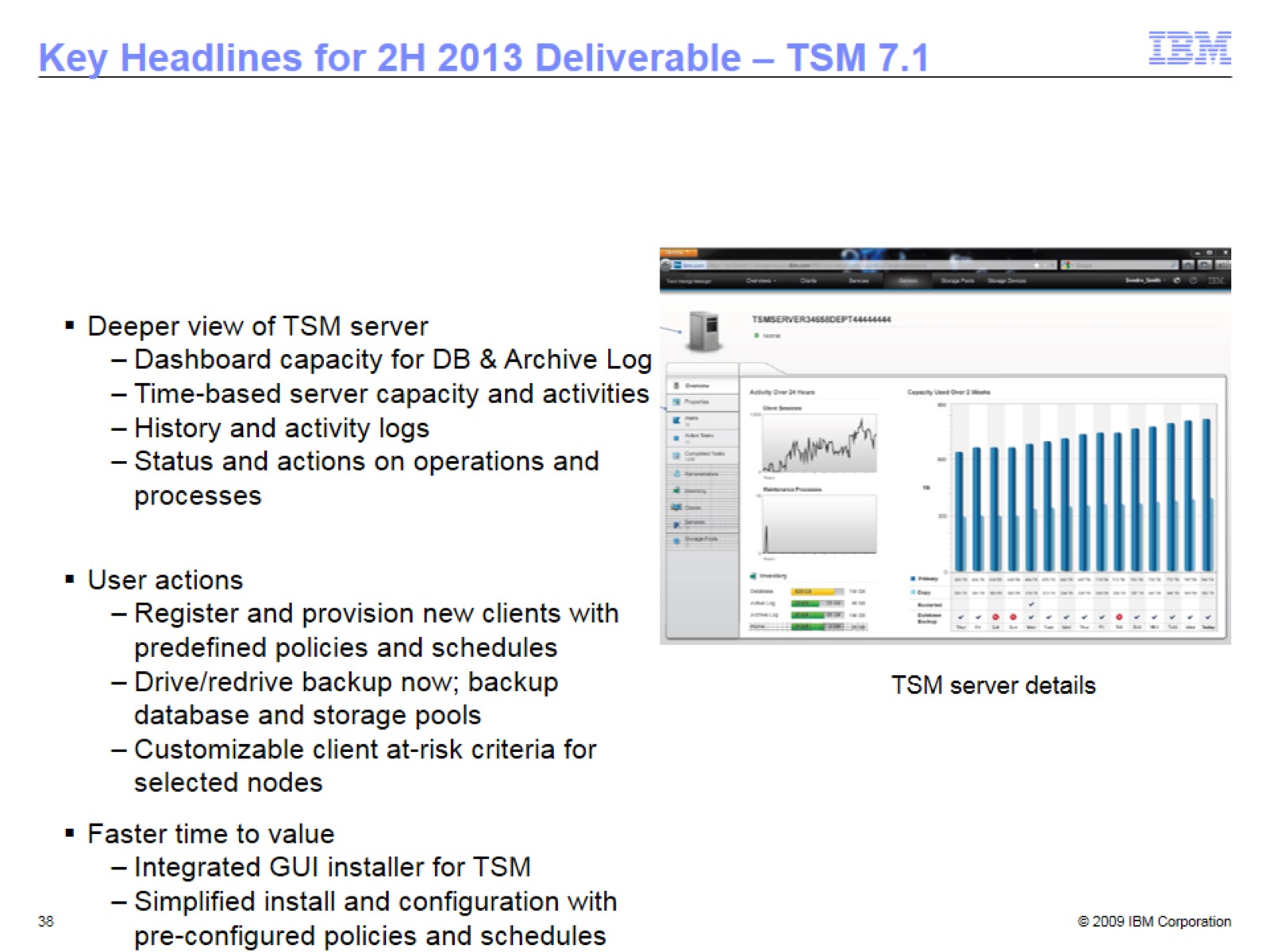Image resolution: width=1270 pixels, height=952 pixels.
Task: Click the refresh icon near the username
Action: coord(1177,280)
